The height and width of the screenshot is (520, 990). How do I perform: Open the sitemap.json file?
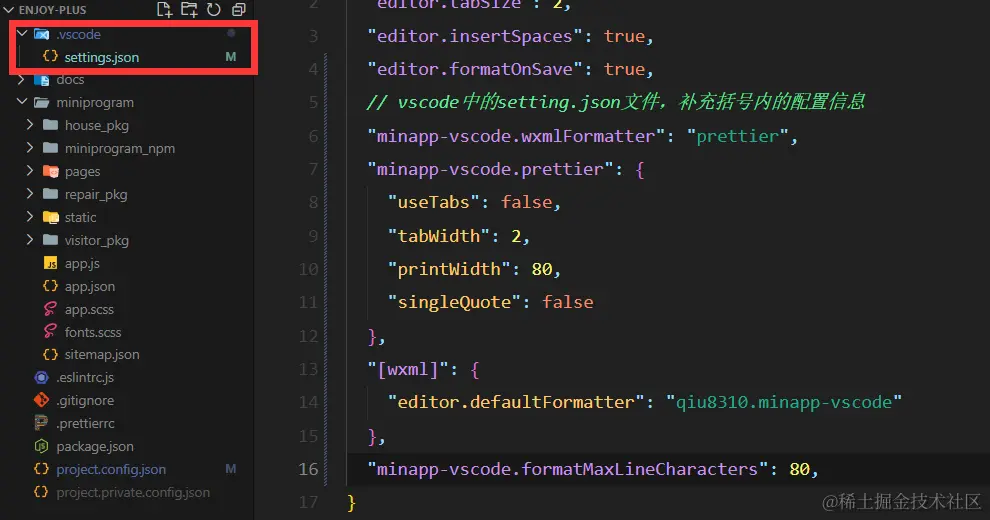(102, 355)
